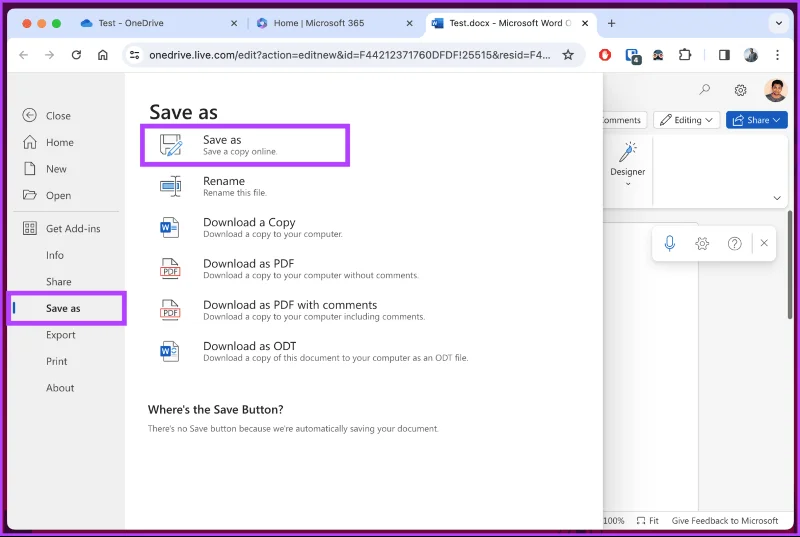
Task: Close the Home | Microsoft 365 tab
Action: 409,23
